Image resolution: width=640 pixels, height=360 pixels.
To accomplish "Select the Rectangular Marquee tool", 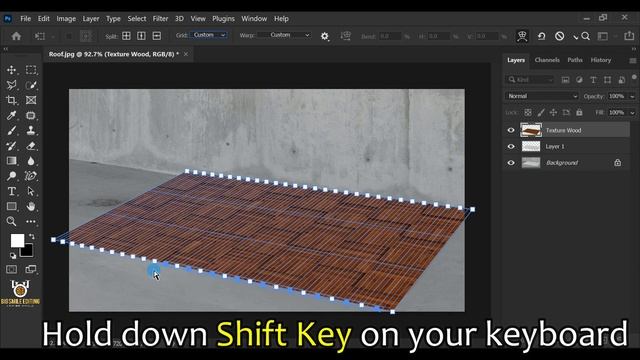I will tap(31, 70).
